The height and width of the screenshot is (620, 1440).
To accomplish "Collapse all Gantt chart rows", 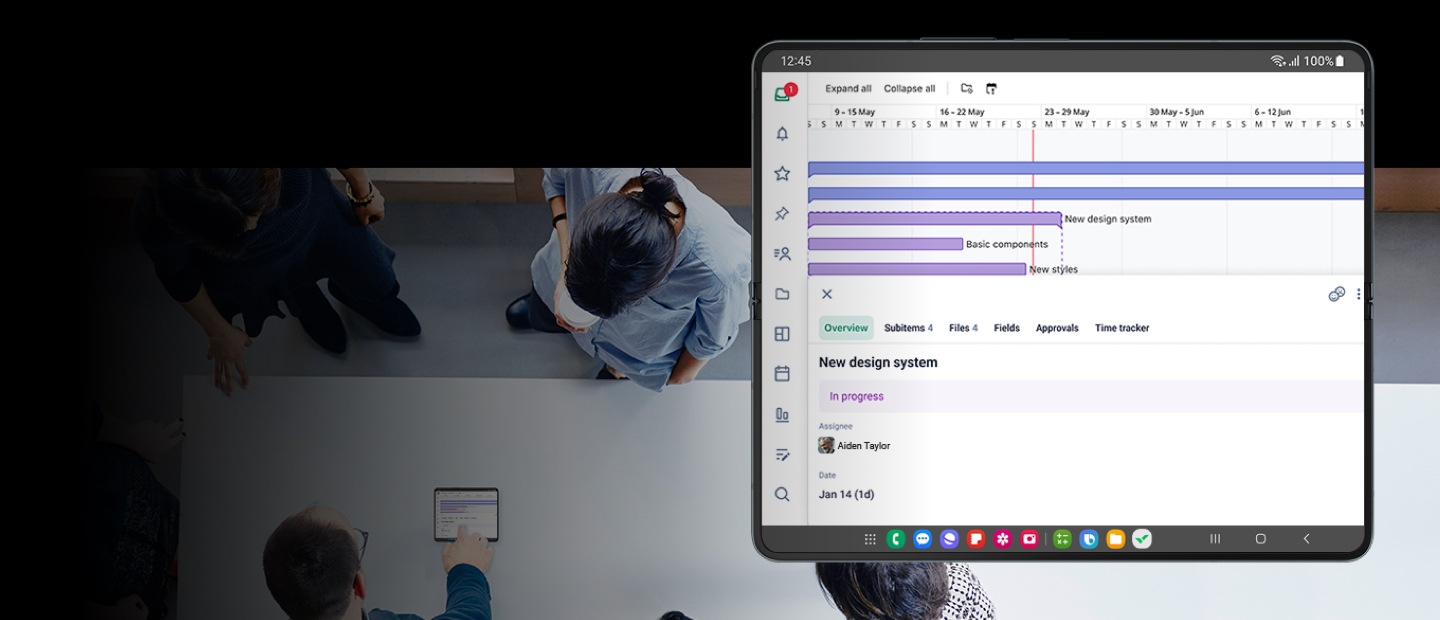I will click(x=909, y=89).
